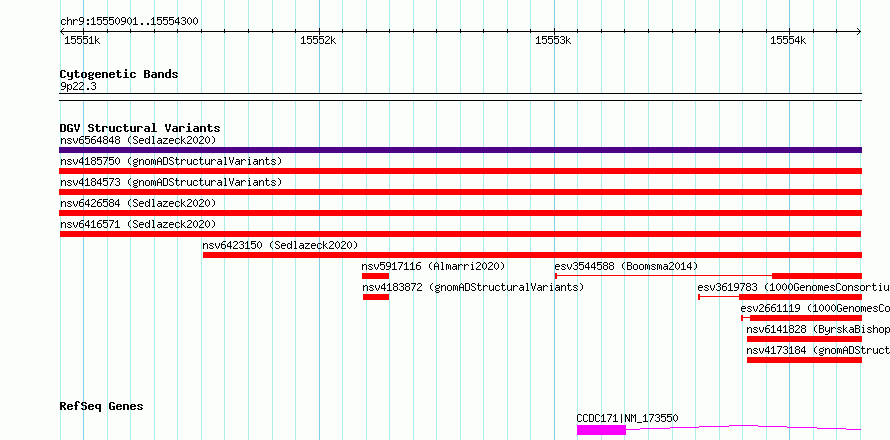Click the esv3619783 1000GenomesConsortium label
Image resolution: width=890 pixels, height=440 pixels.
click(794, 287)
